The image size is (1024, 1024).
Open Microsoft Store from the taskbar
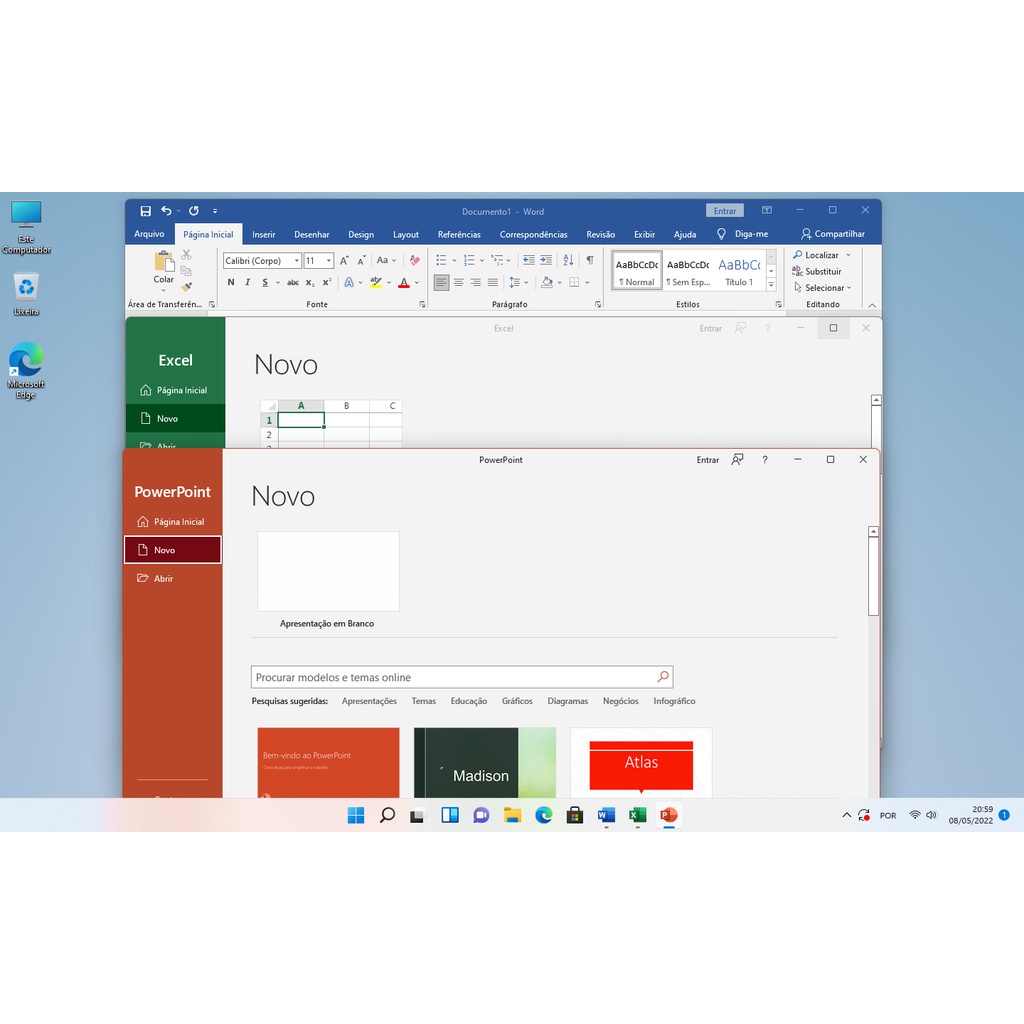coord(575,815)
